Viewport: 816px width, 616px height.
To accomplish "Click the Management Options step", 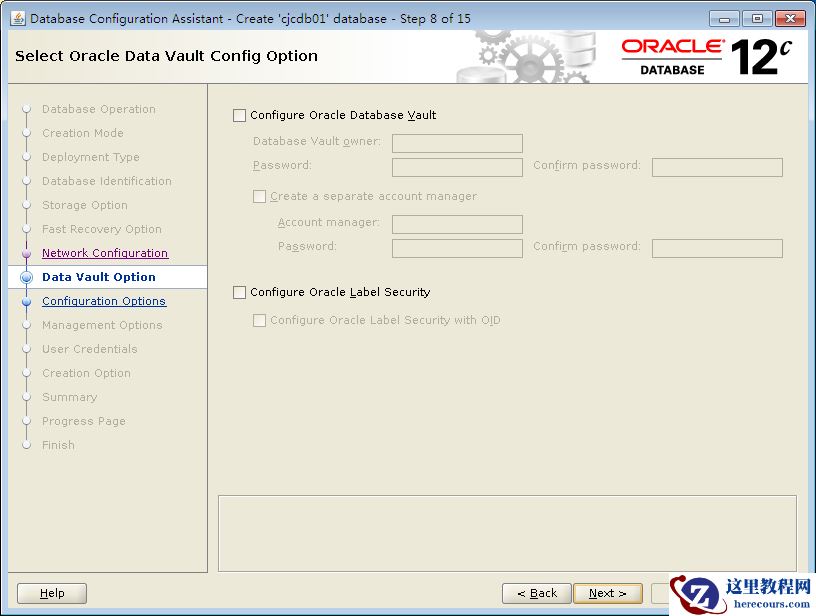I will click(102, 325).
